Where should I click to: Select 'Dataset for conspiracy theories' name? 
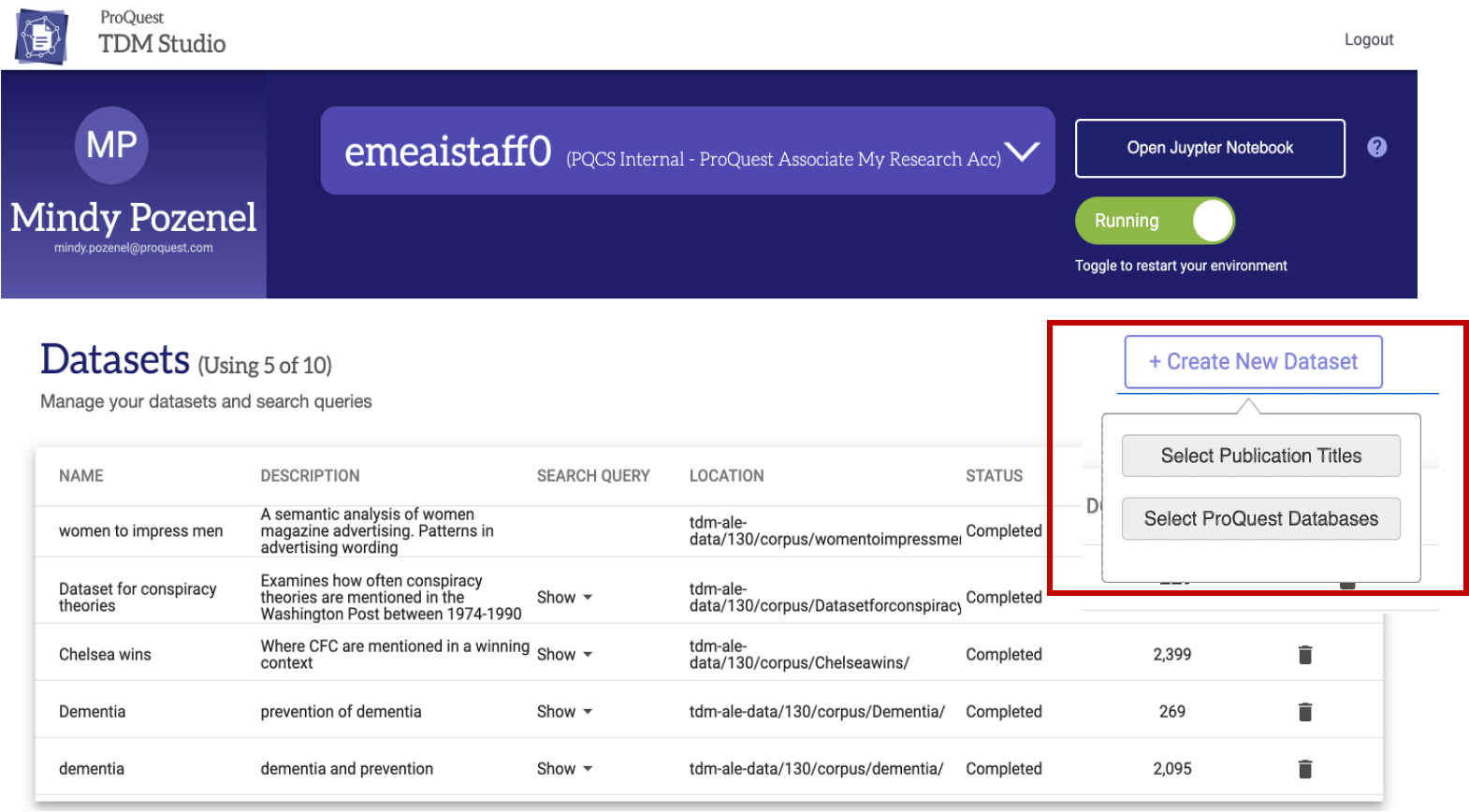pos(138,598)
